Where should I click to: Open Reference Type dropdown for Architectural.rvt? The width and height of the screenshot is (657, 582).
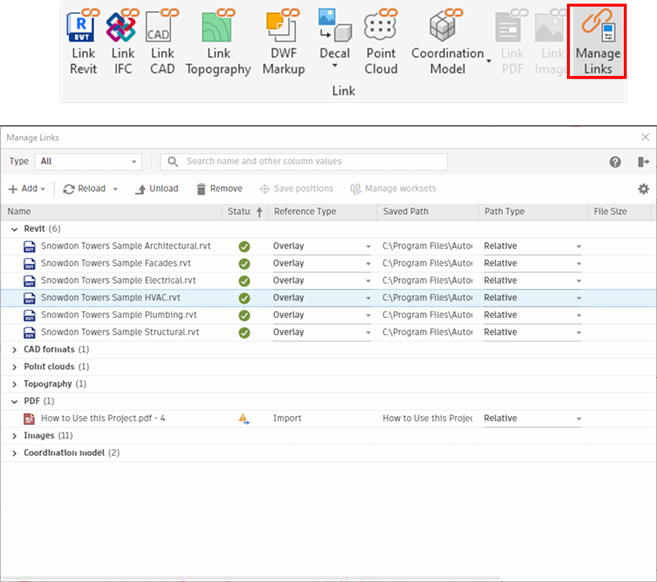(x=322, y=246)
